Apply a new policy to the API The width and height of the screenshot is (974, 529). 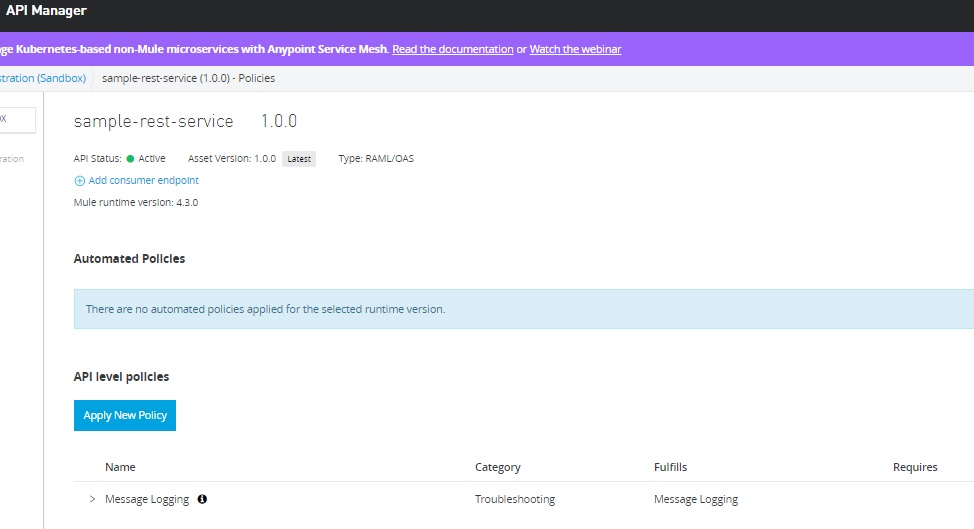point(125,415)
